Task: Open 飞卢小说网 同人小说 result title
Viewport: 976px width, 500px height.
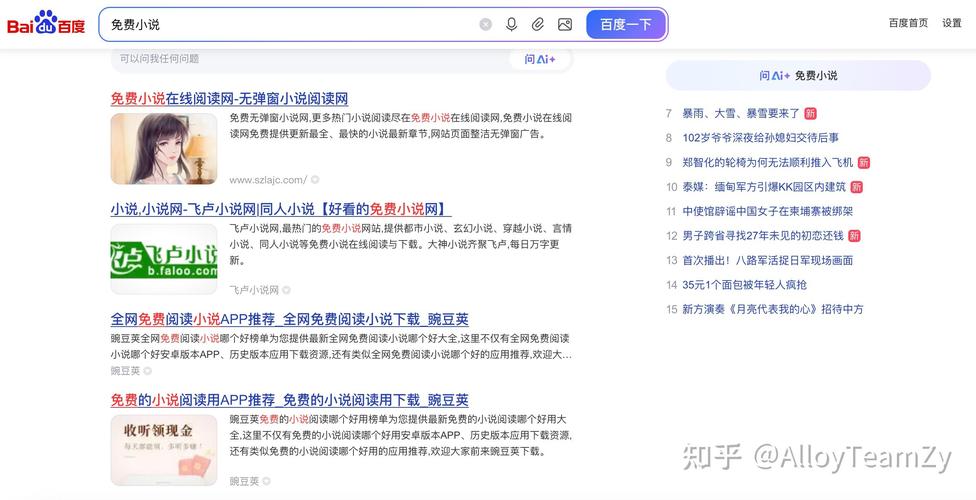Action: [x=281, y=209]
